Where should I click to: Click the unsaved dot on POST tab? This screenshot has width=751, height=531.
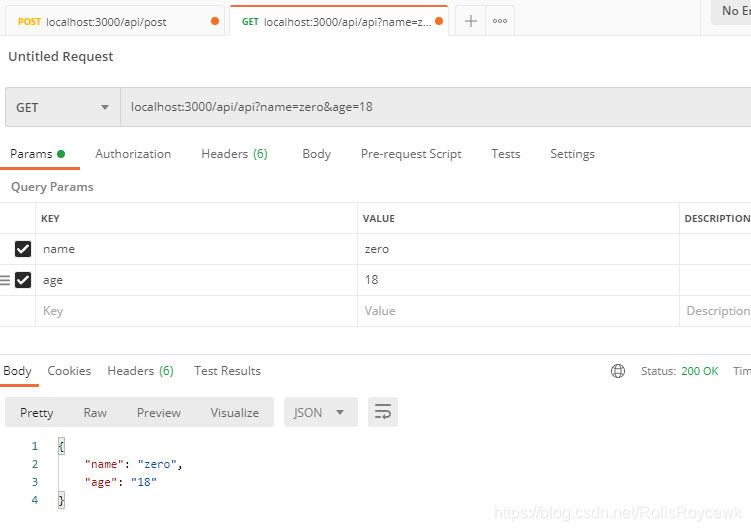tap(215, 21)
